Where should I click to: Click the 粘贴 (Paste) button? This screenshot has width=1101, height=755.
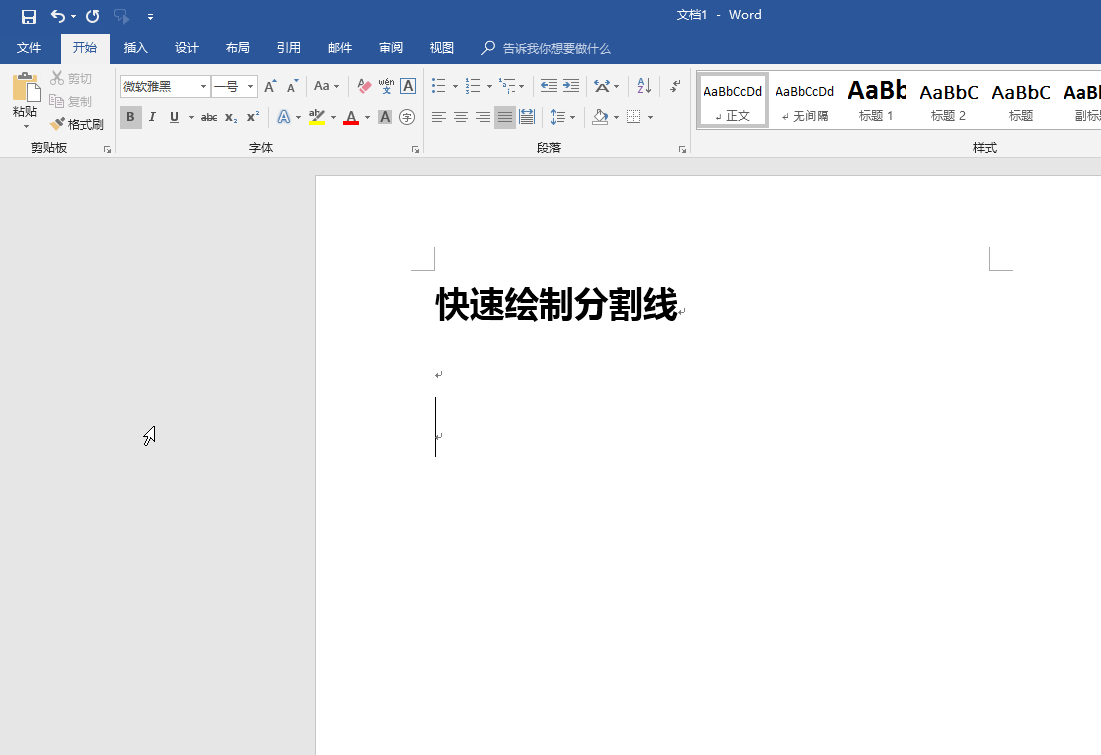pos(25,100)
